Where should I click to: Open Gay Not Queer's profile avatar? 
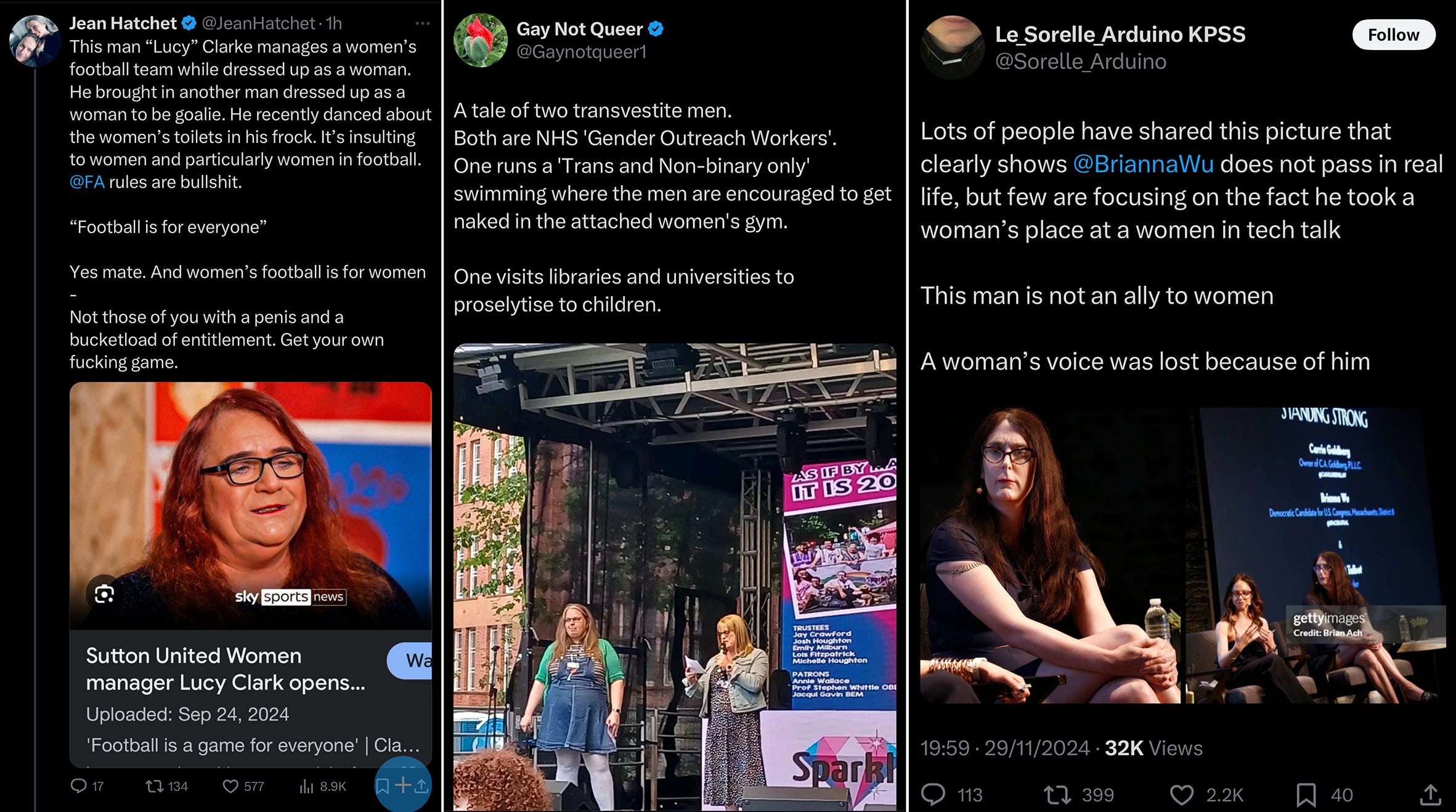[481, 41]
